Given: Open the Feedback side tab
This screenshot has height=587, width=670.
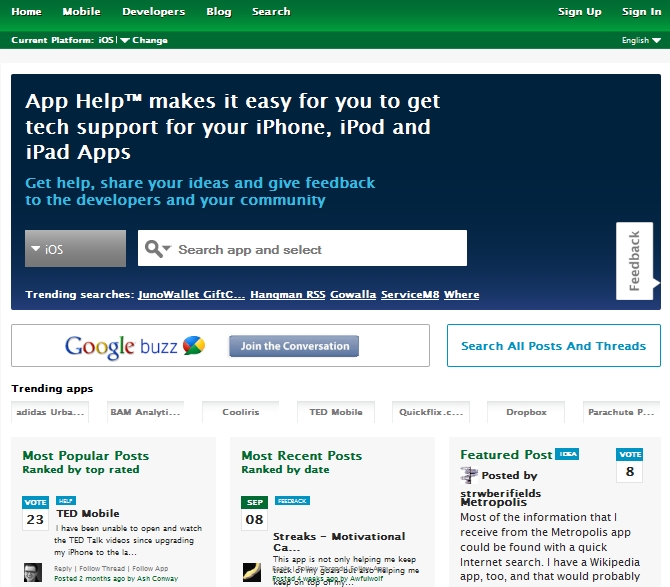Looking at the screenshot, I should pyautogui.click(x=635, y=261).
